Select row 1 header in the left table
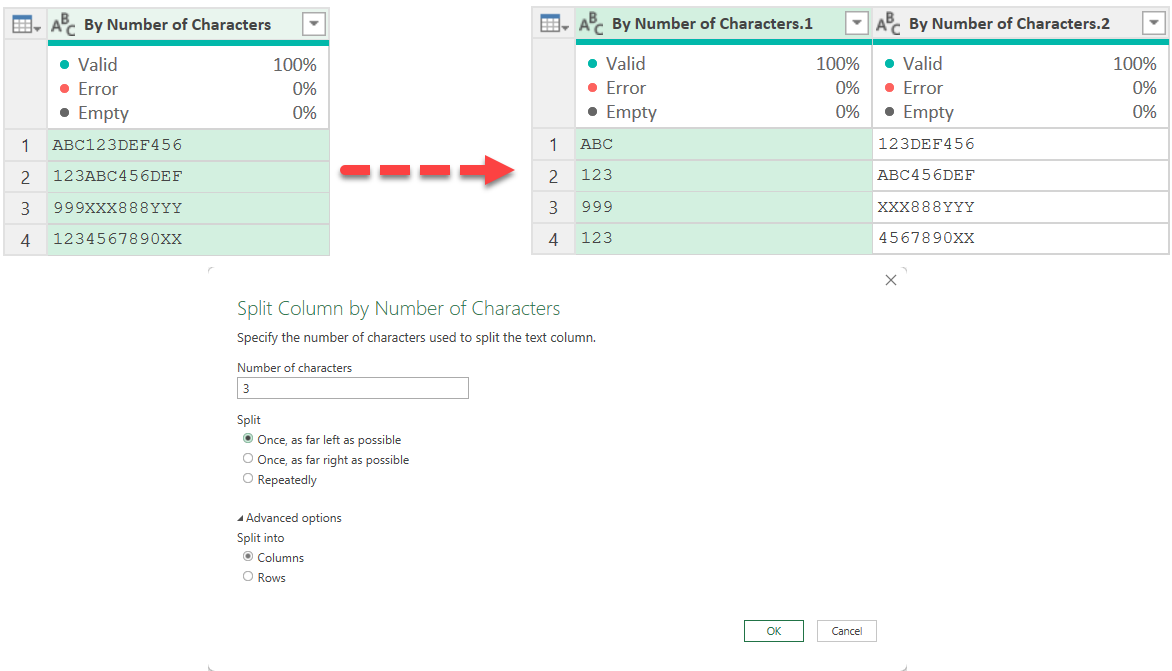The image size is (1172, 671). click(25, 145)
